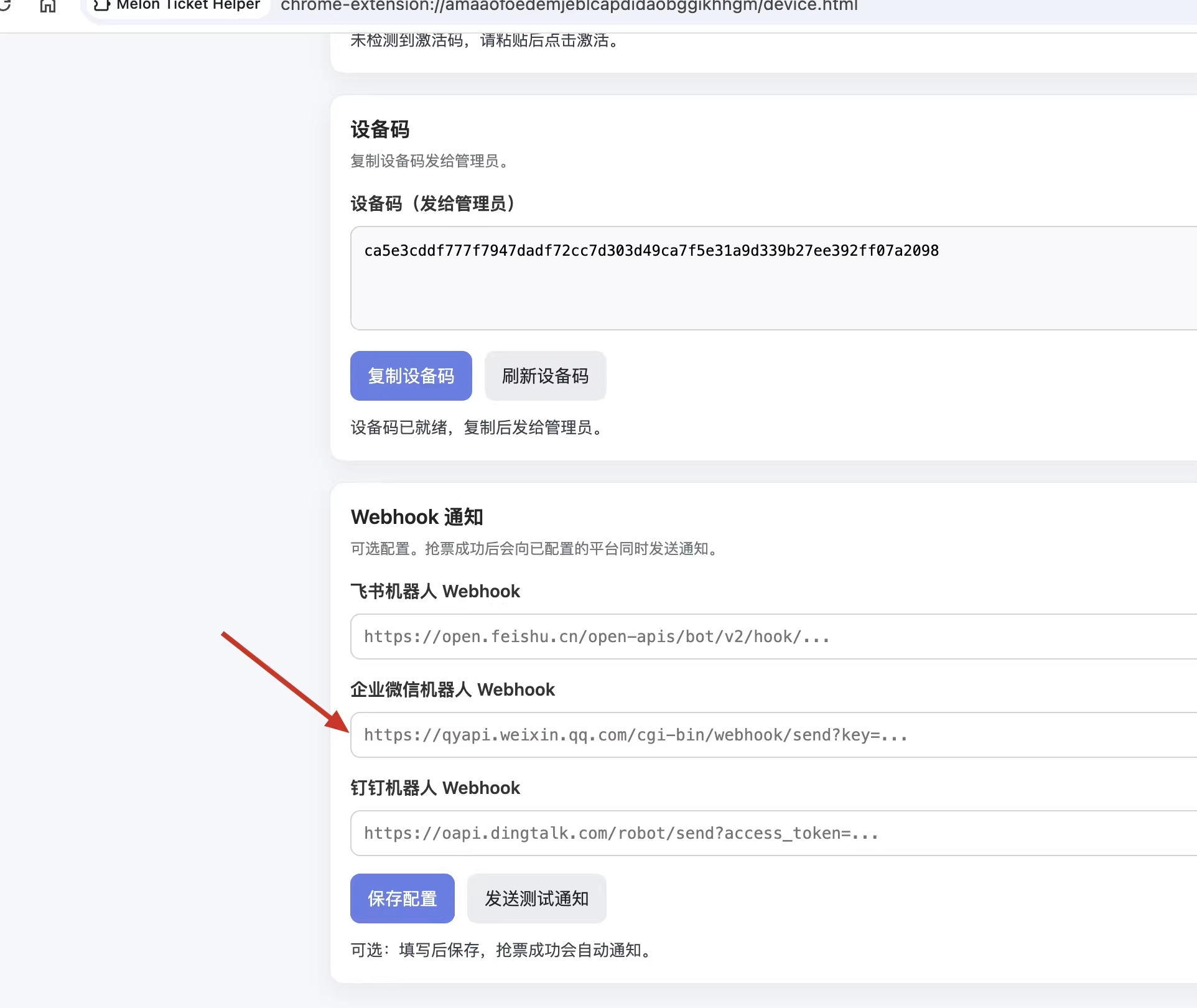Click the device code text area

[x=773, y=278]
